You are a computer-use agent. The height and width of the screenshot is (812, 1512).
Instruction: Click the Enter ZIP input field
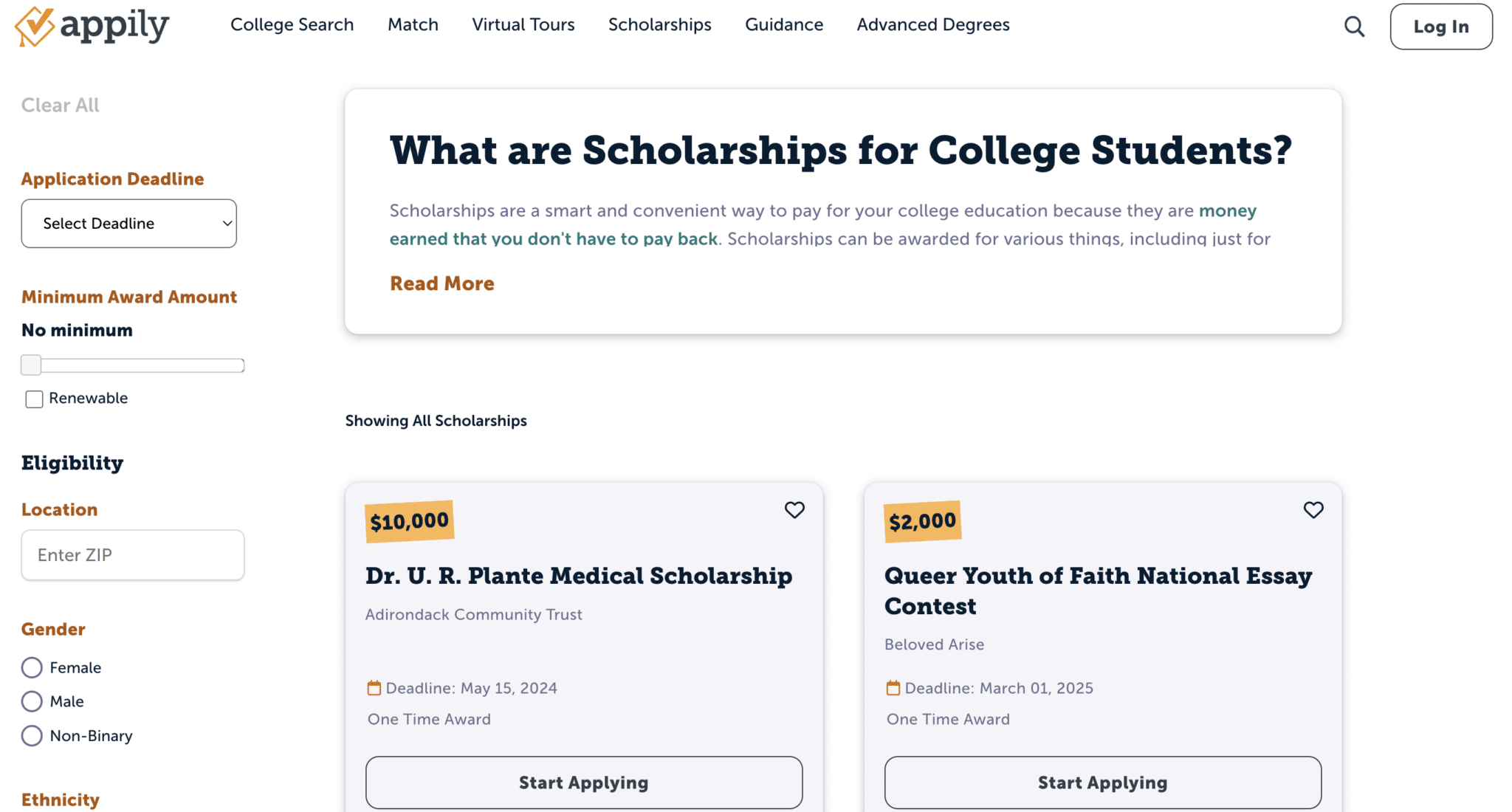click(132, 555)
